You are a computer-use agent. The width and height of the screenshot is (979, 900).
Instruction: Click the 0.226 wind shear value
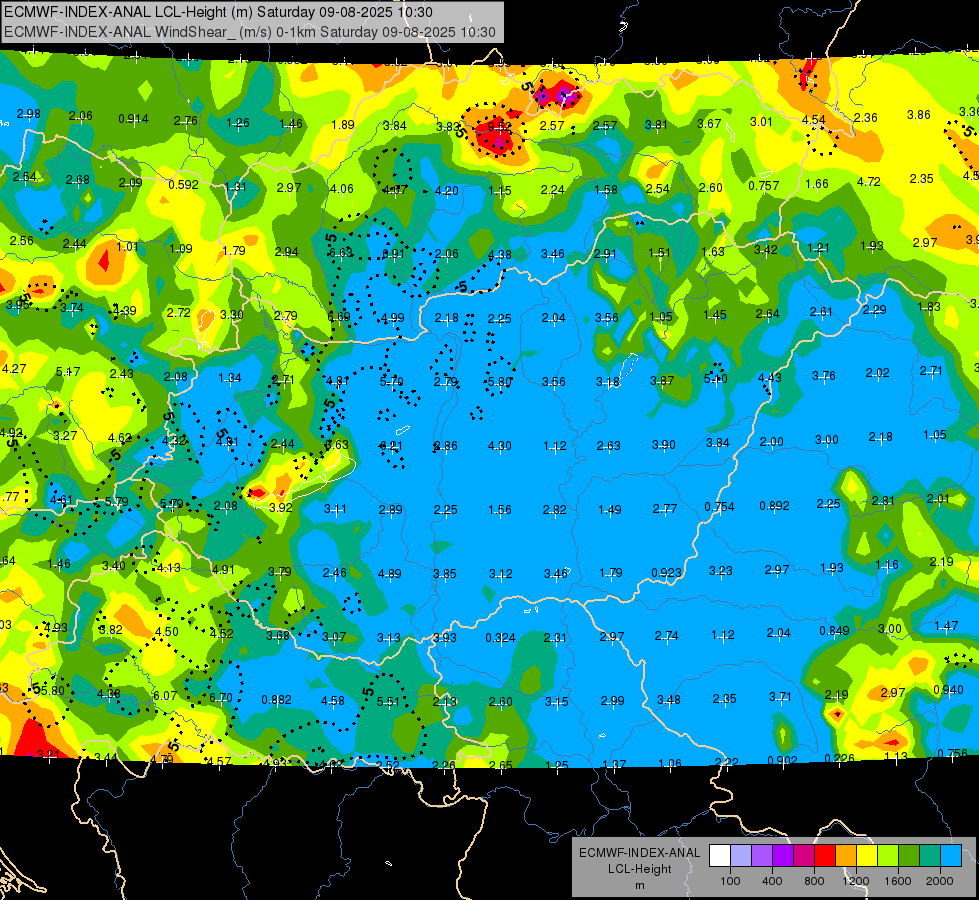click(x=839, y=758)
